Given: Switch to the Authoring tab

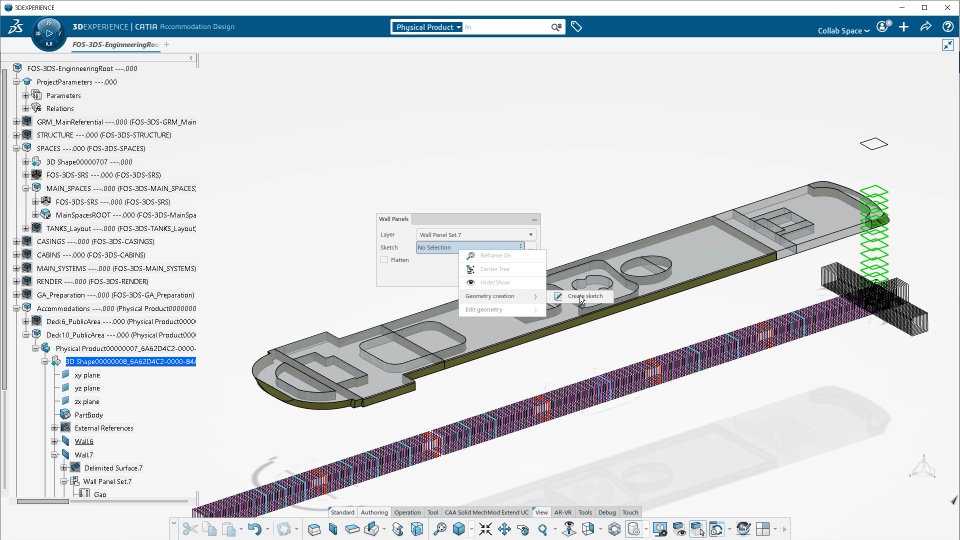Looking at the screenshot, I should coord(374,512).
